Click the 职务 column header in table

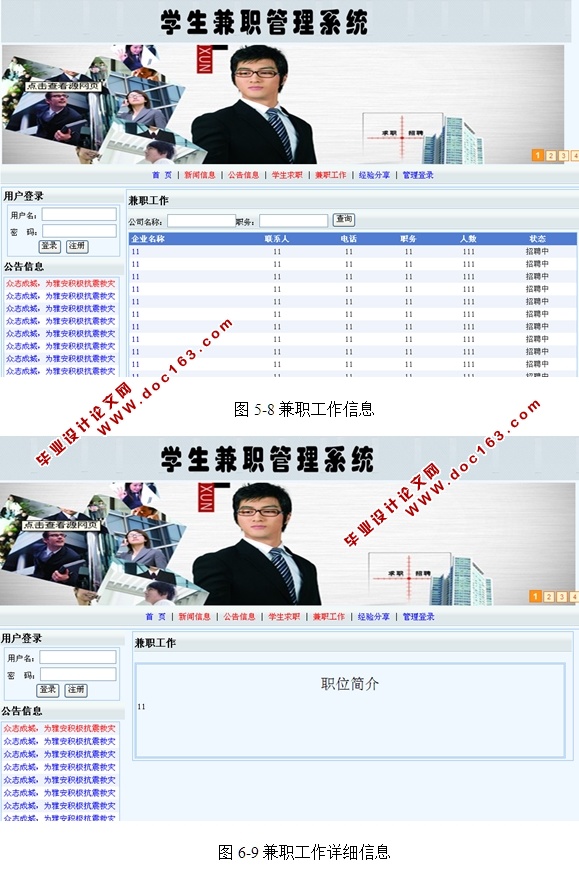coord(408,239)
